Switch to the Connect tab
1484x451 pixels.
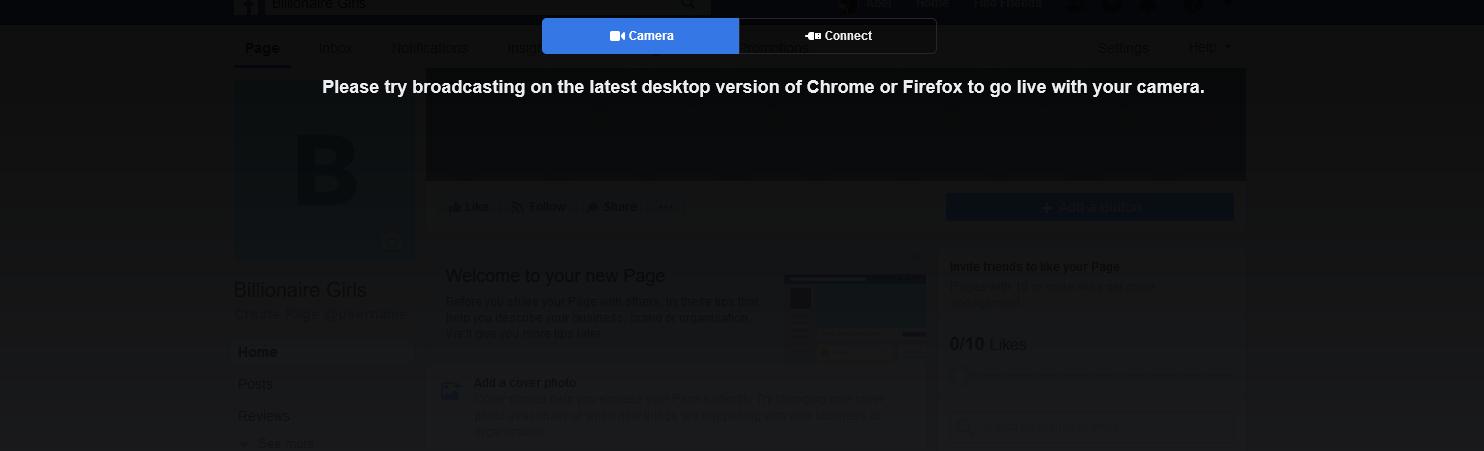[837, 36]
